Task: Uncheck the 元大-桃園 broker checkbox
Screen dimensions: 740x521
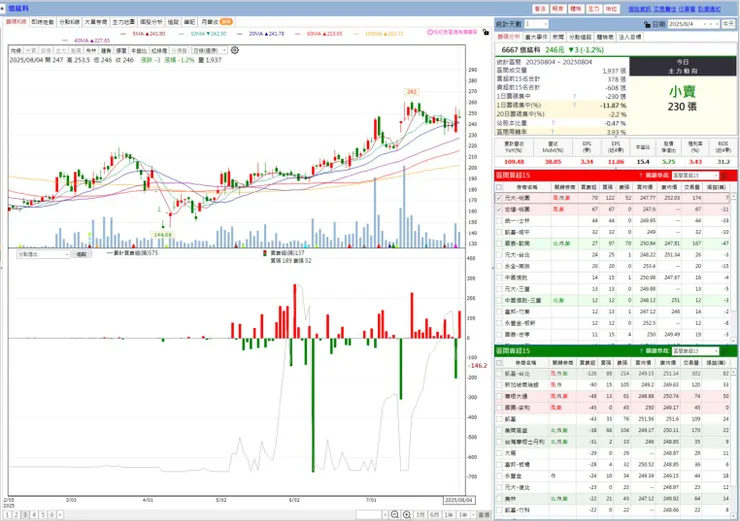Action: 499,198
